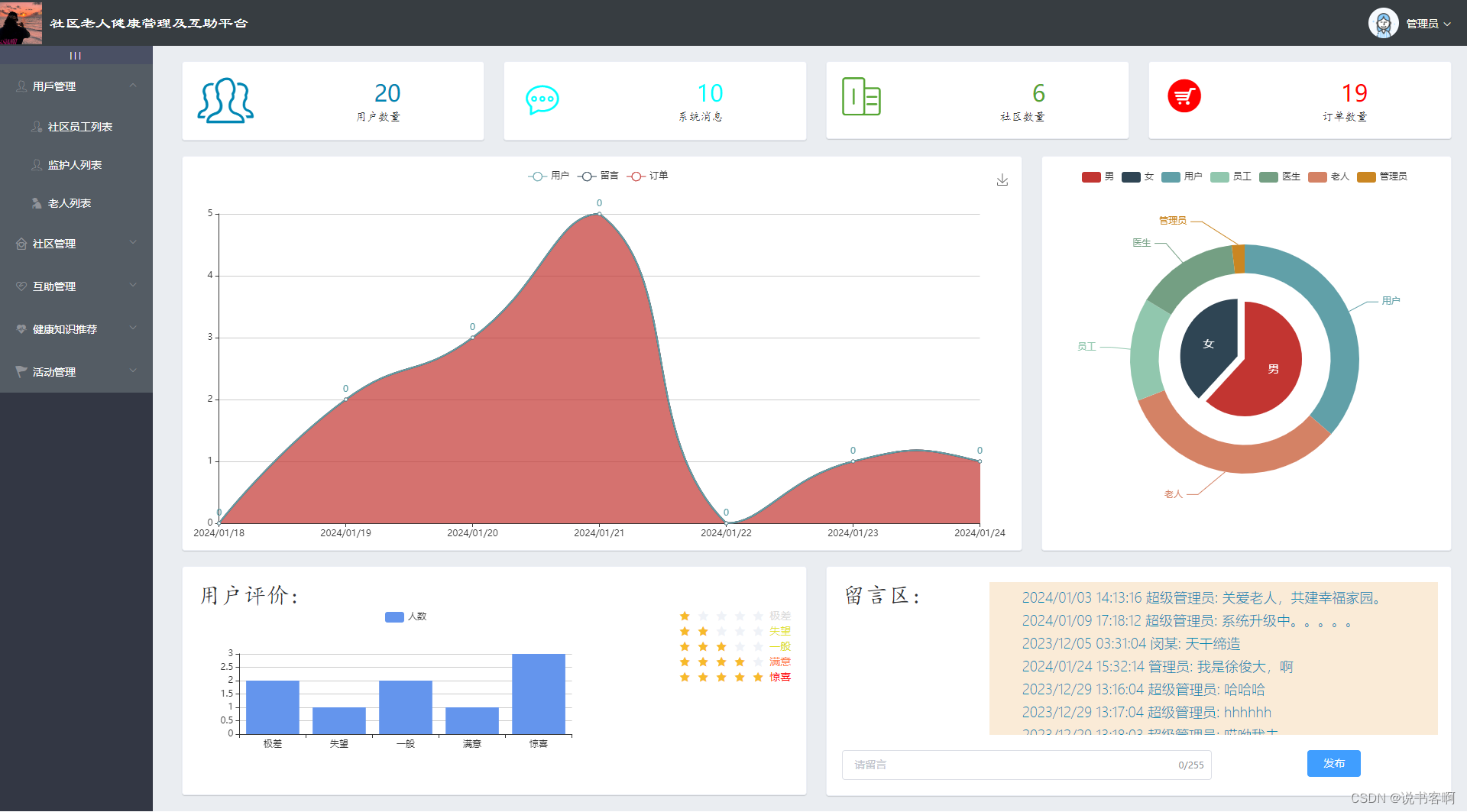Toggle the 管理员 legend in pie chart
The image size is (1467, 812).
point(1382,176)
